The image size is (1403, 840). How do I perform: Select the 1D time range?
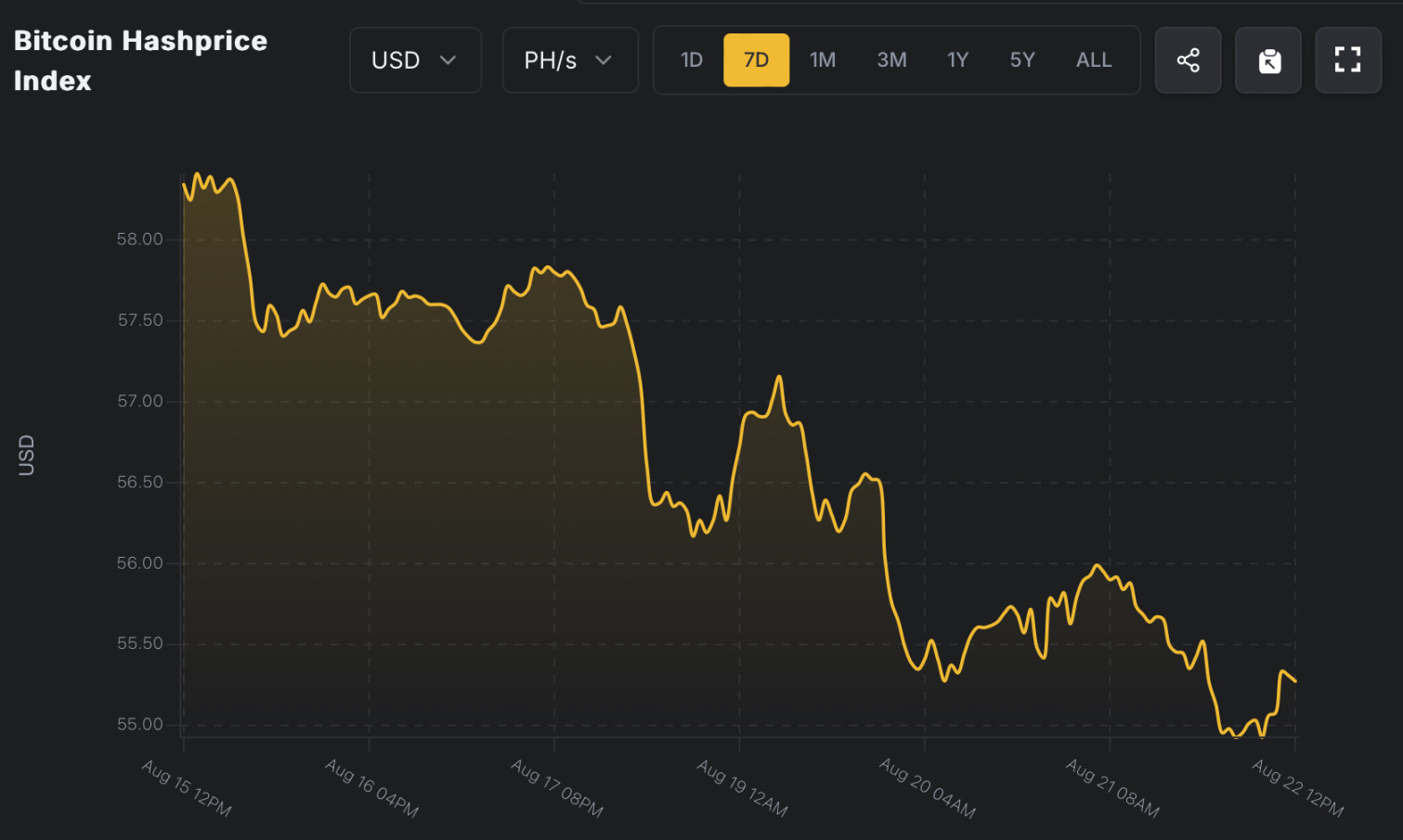click(692, 60)
